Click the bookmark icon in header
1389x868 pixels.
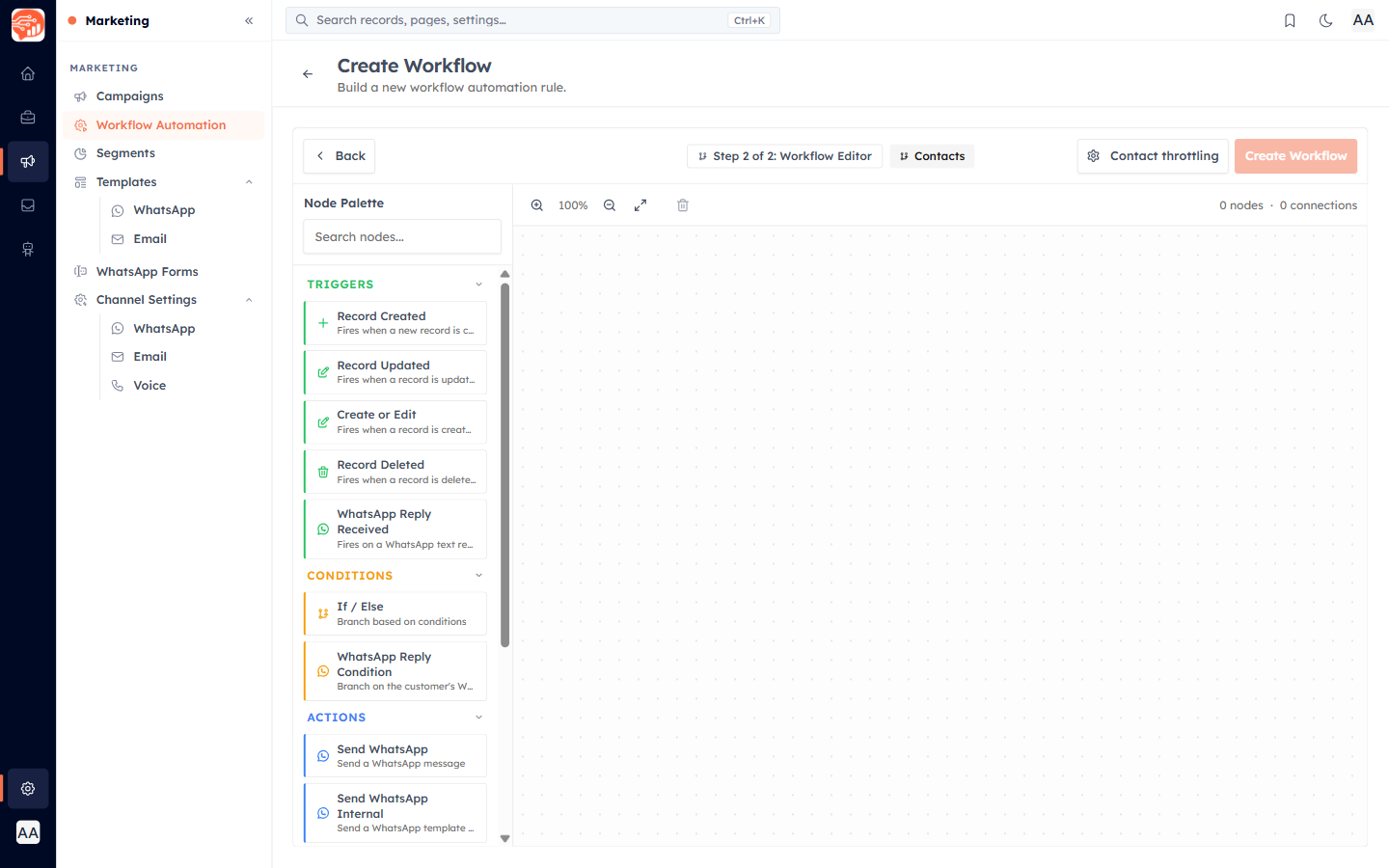pyautogui.click(x=1290, y=20)
